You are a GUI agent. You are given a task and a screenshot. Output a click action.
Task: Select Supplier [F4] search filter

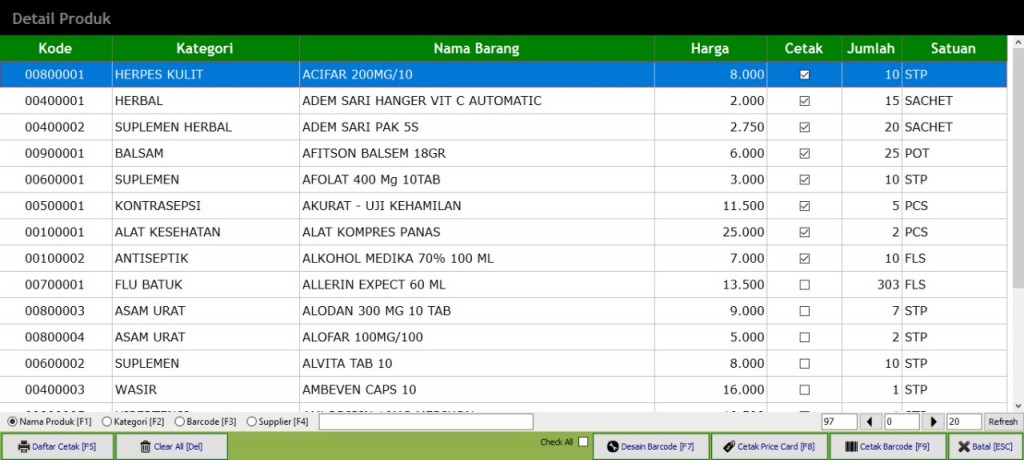[x=251, y=422]
